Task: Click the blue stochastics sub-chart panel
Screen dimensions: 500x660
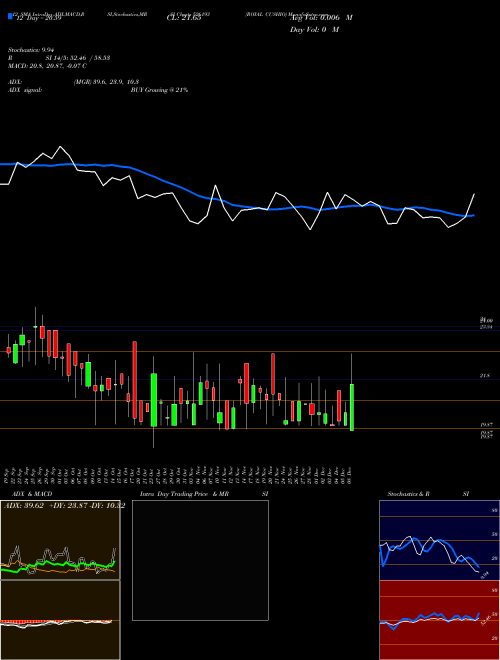Action: point(439,540)
